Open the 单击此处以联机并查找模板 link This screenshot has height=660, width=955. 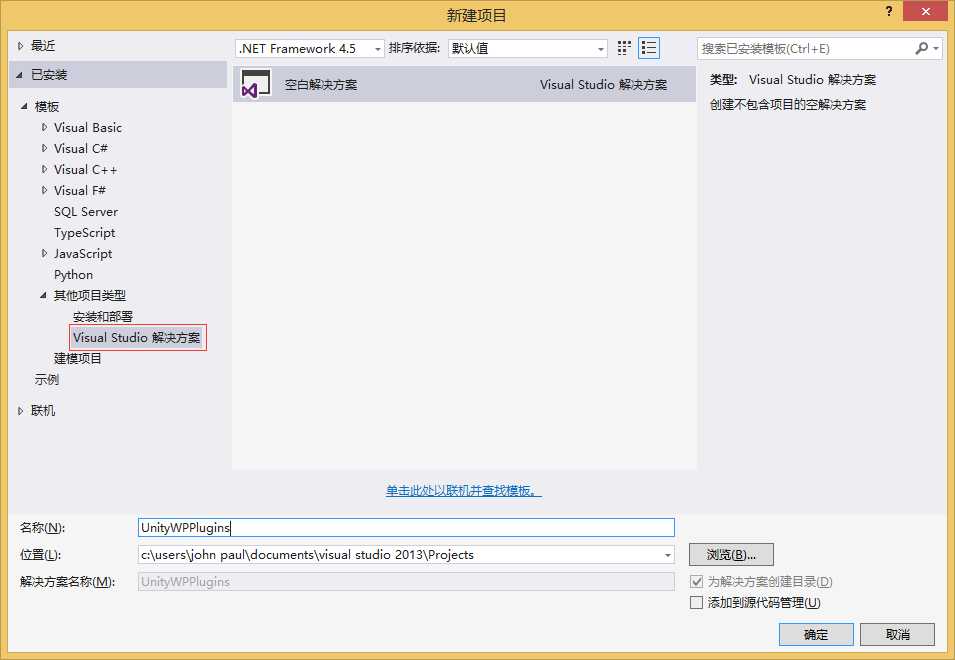463,491
